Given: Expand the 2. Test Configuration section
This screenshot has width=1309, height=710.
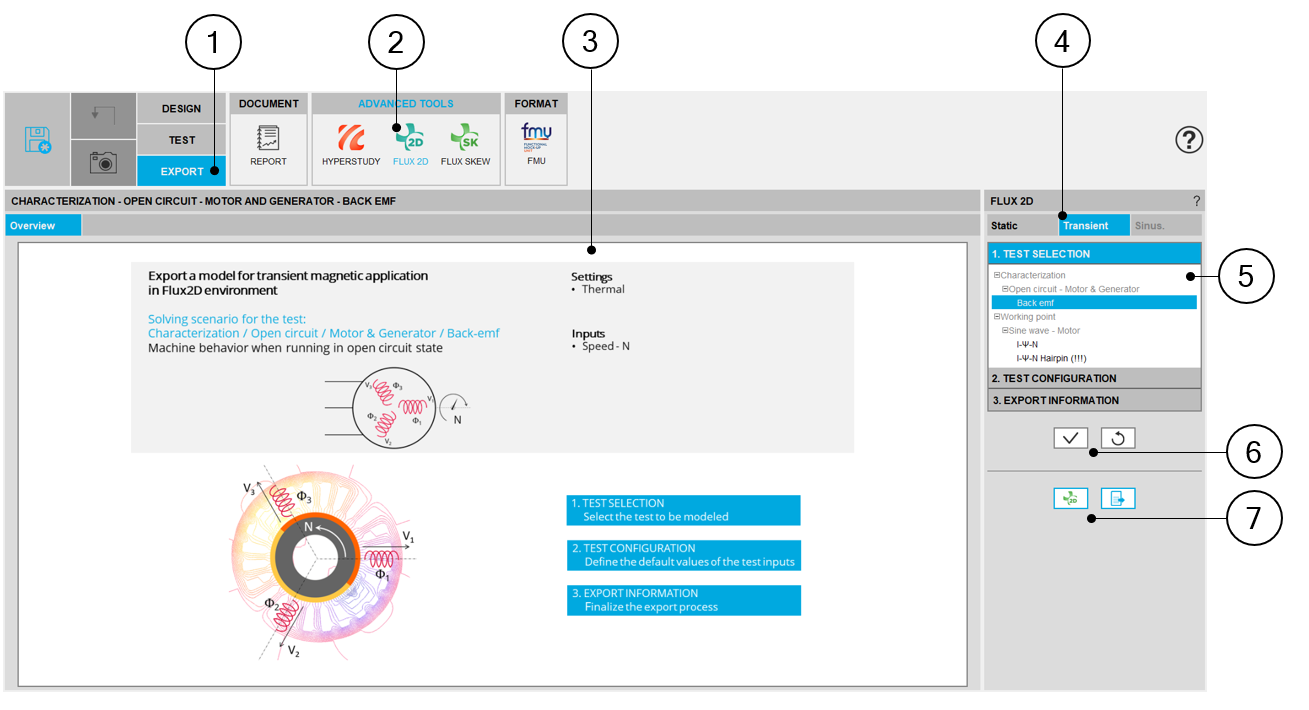Looking at the screenshot, I should (1094, 378).
